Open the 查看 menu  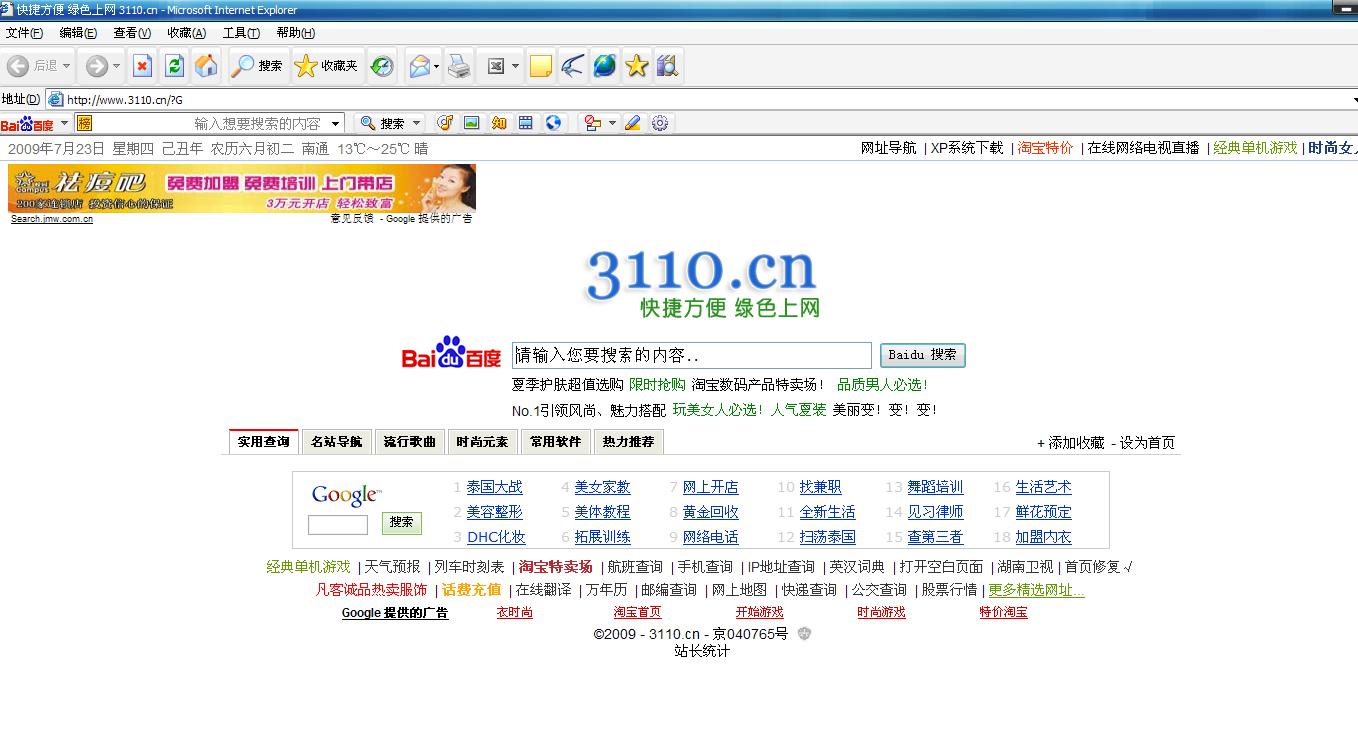132,33
